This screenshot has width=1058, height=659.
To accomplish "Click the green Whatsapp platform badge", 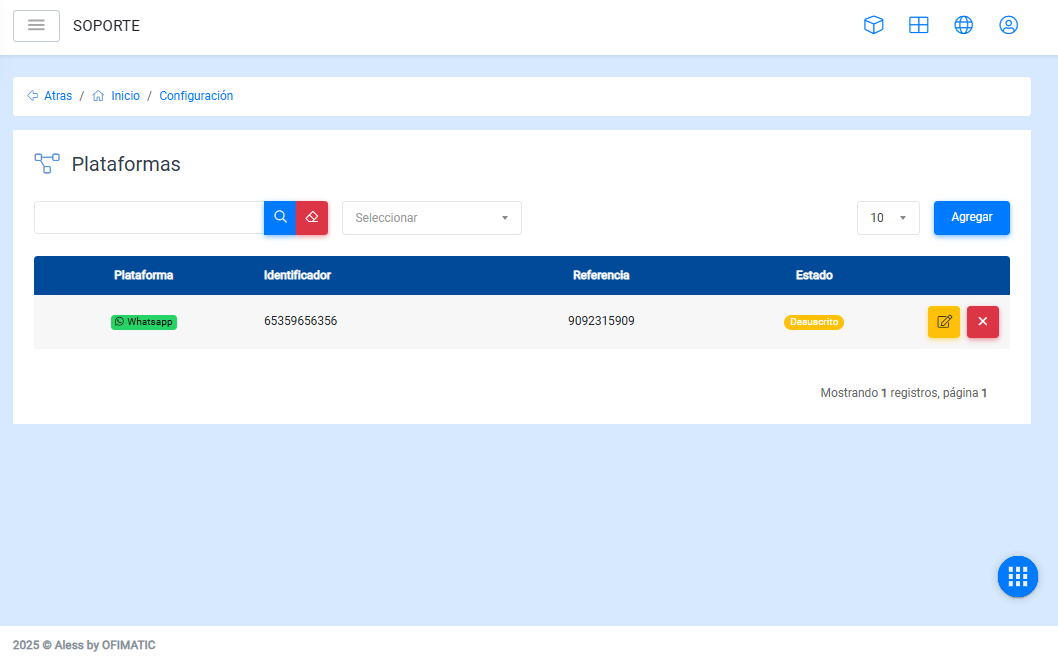I will 144,322.
